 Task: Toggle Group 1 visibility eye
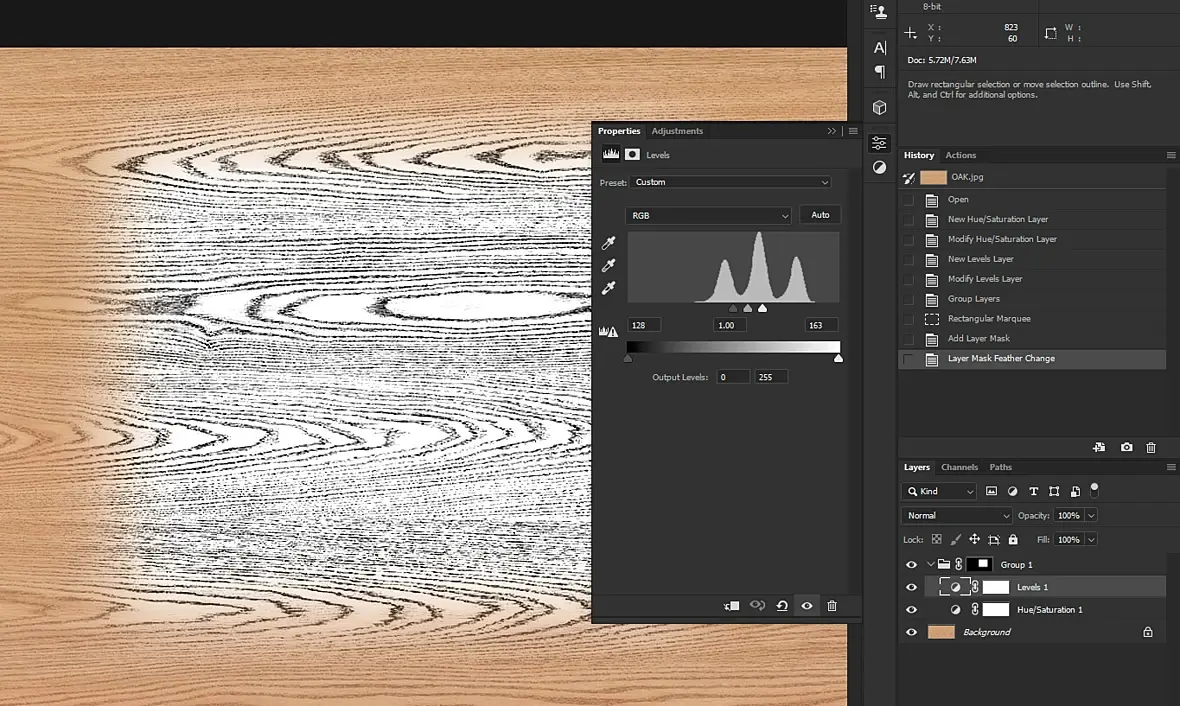pyautogui.click(x=911, y=564)
